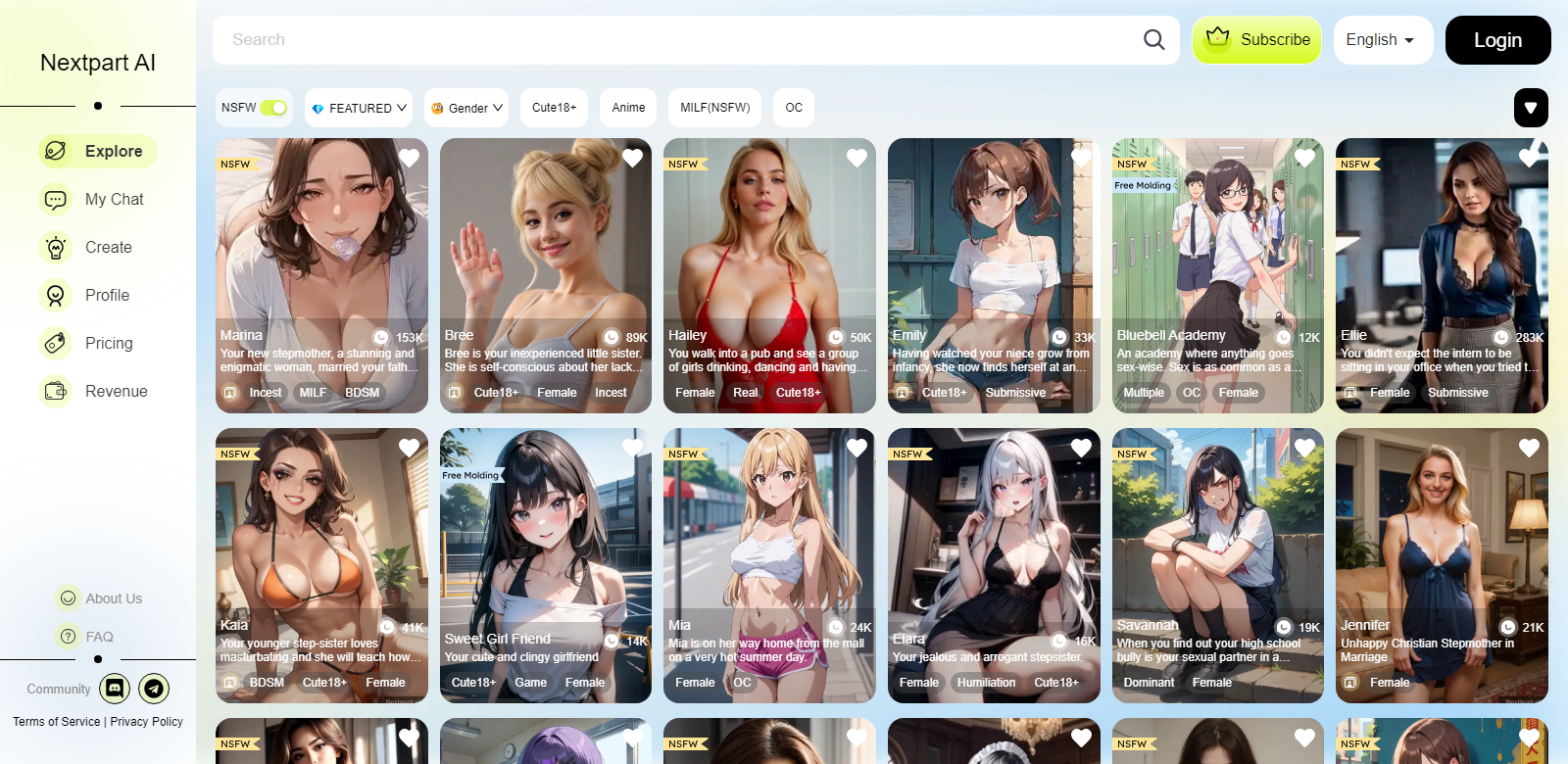This screenshot has height=764, width=1568.
Task: Click the search magnifier icon
Action: coord(1154,39)
